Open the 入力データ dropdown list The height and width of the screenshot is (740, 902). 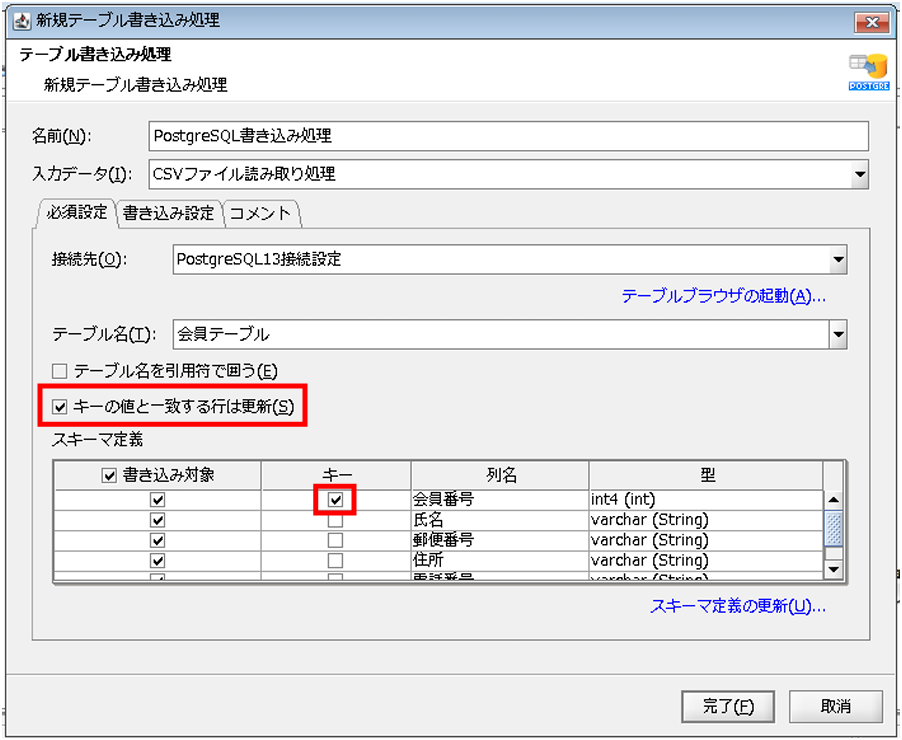click(x=859, y=174)
